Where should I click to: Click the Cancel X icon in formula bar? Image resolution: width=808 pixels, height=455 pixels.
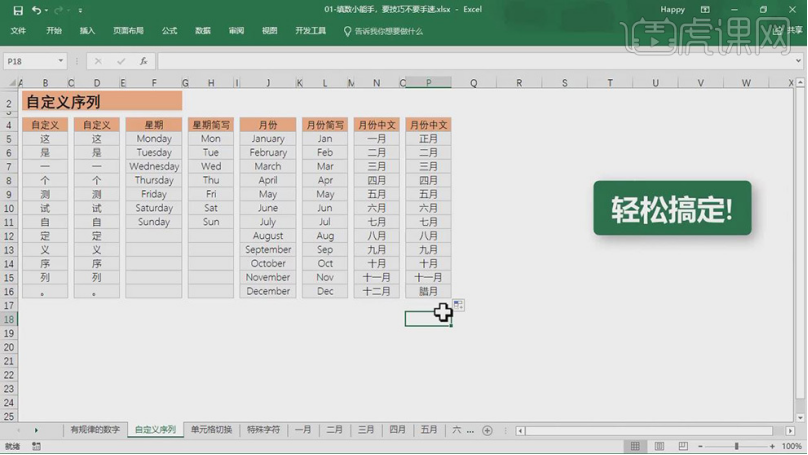(x=98, y=61)
